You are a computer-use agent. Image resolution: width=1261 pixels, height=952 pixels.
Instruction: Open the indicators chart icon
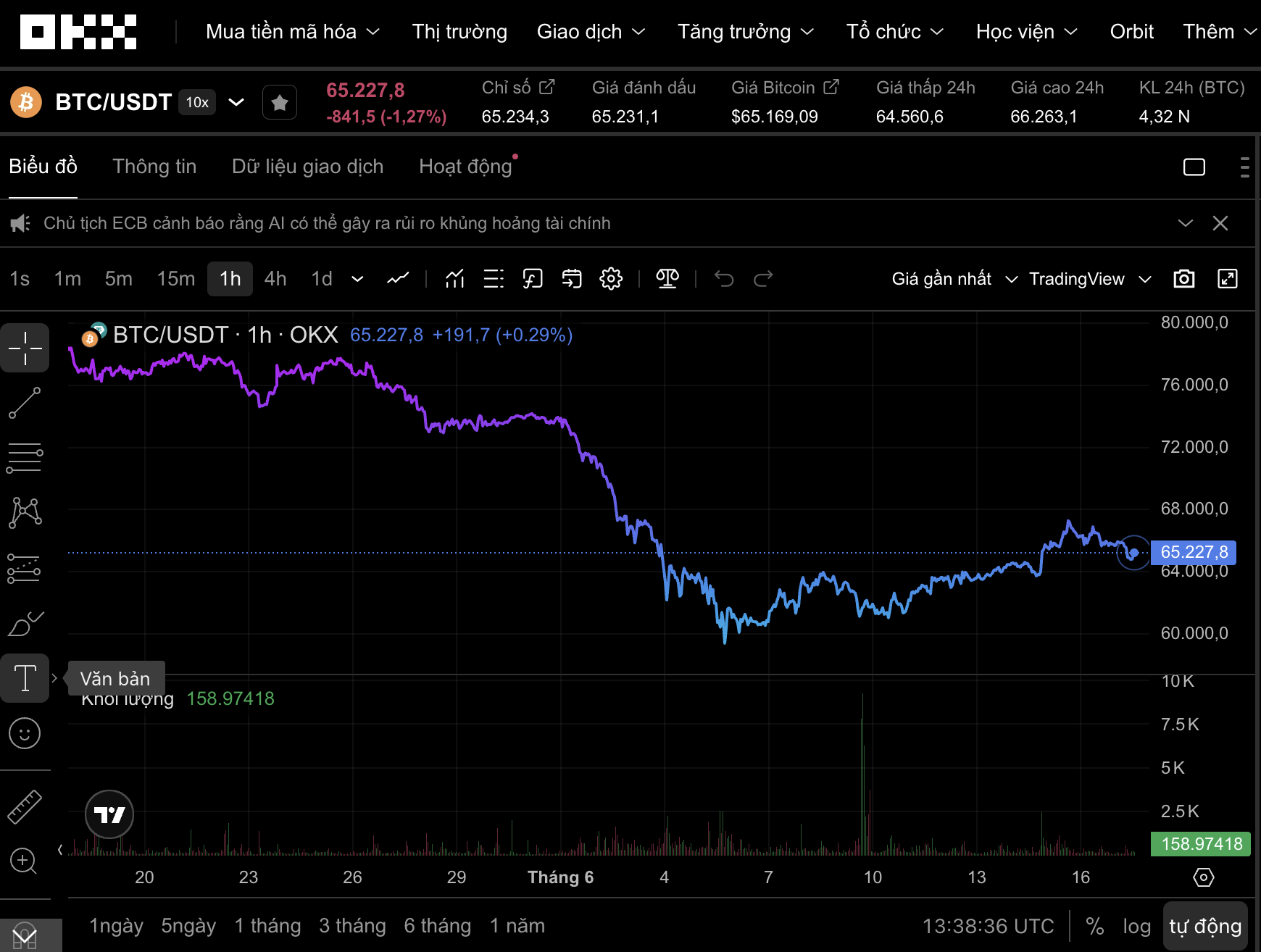(454, 279)
